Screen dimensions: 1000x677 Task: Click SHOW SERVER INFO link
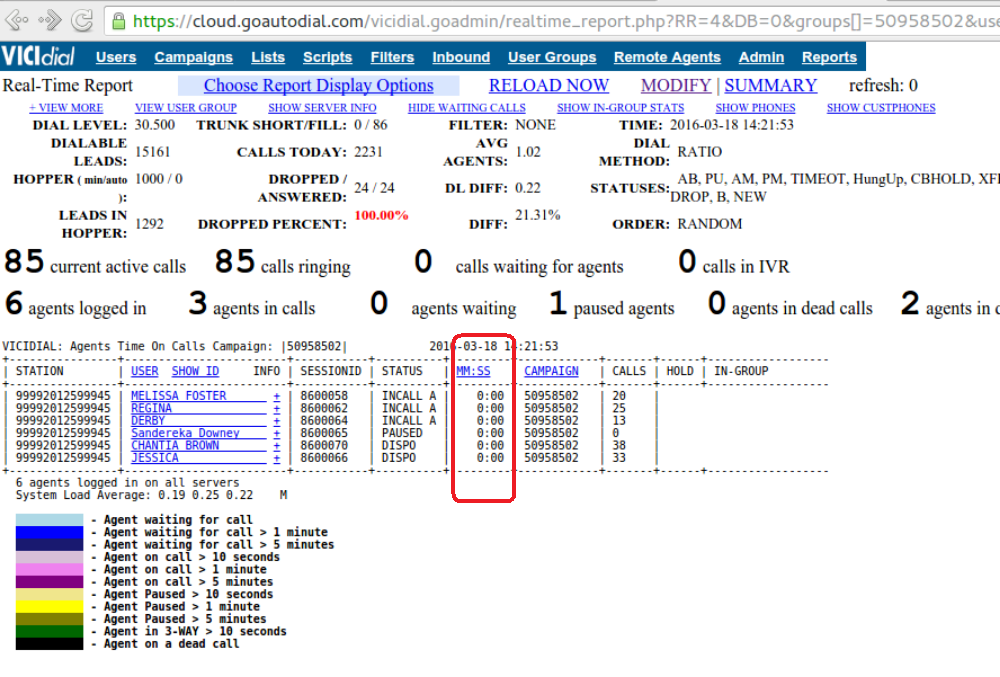(x=322, y=108)
